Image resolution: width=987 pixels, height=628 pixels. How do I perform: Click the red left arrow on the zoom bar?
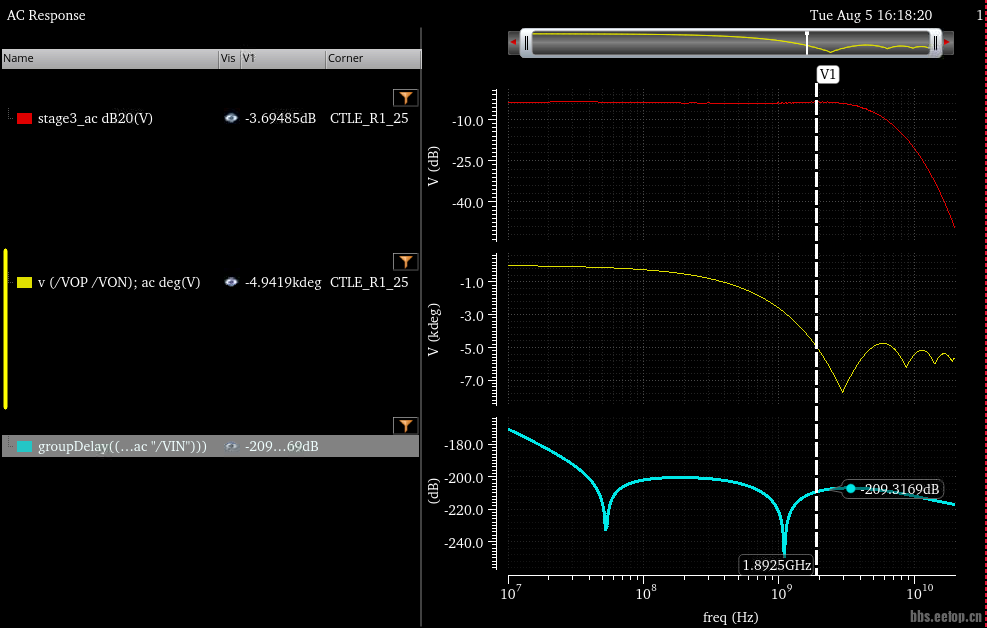[513, 42]
